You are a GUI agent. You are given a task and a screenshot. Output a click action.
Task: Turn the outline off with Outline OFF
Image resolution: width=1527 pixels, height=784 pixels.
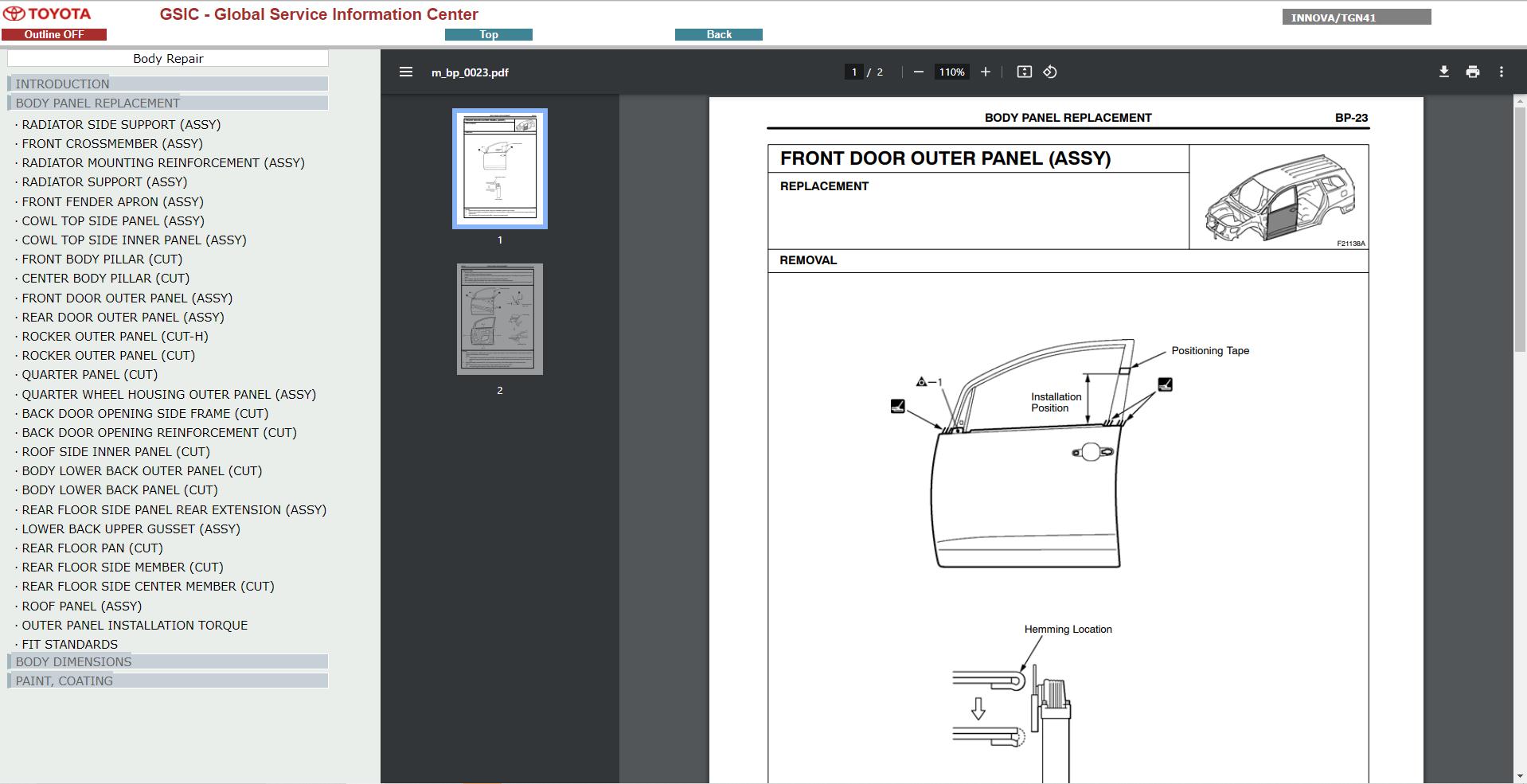pyautogui.click(x=54, y=34)
